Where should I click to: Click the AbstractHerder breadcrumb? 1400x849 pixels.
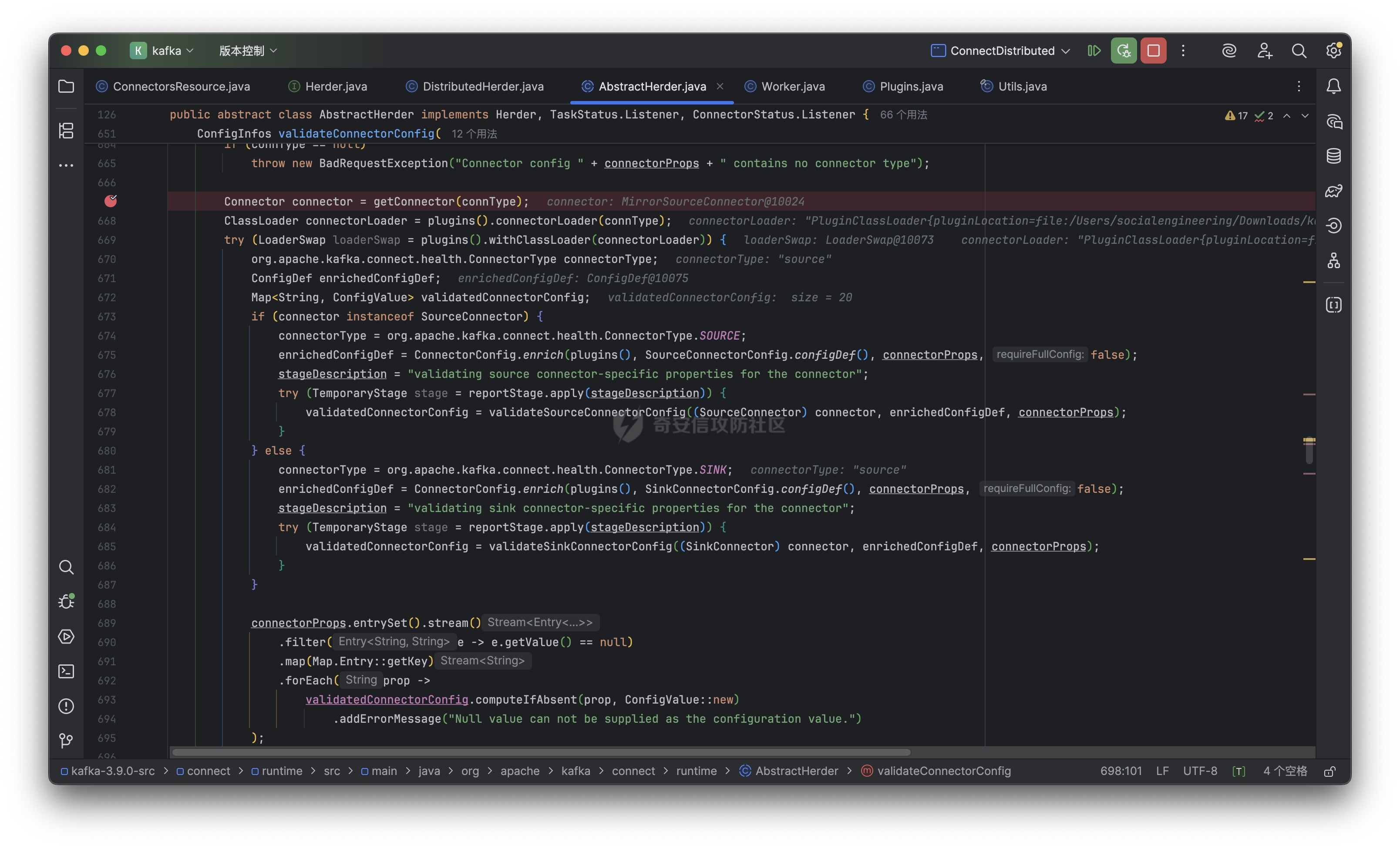click(789, 771)
